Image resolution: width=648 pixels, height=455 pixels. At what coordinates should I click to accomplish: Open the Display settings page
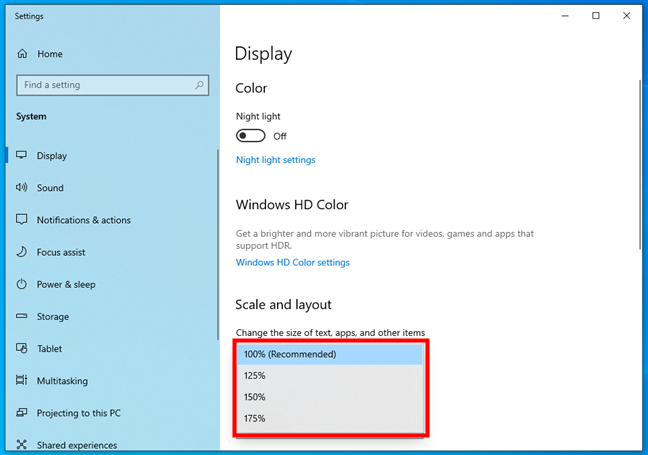(52, 156)
